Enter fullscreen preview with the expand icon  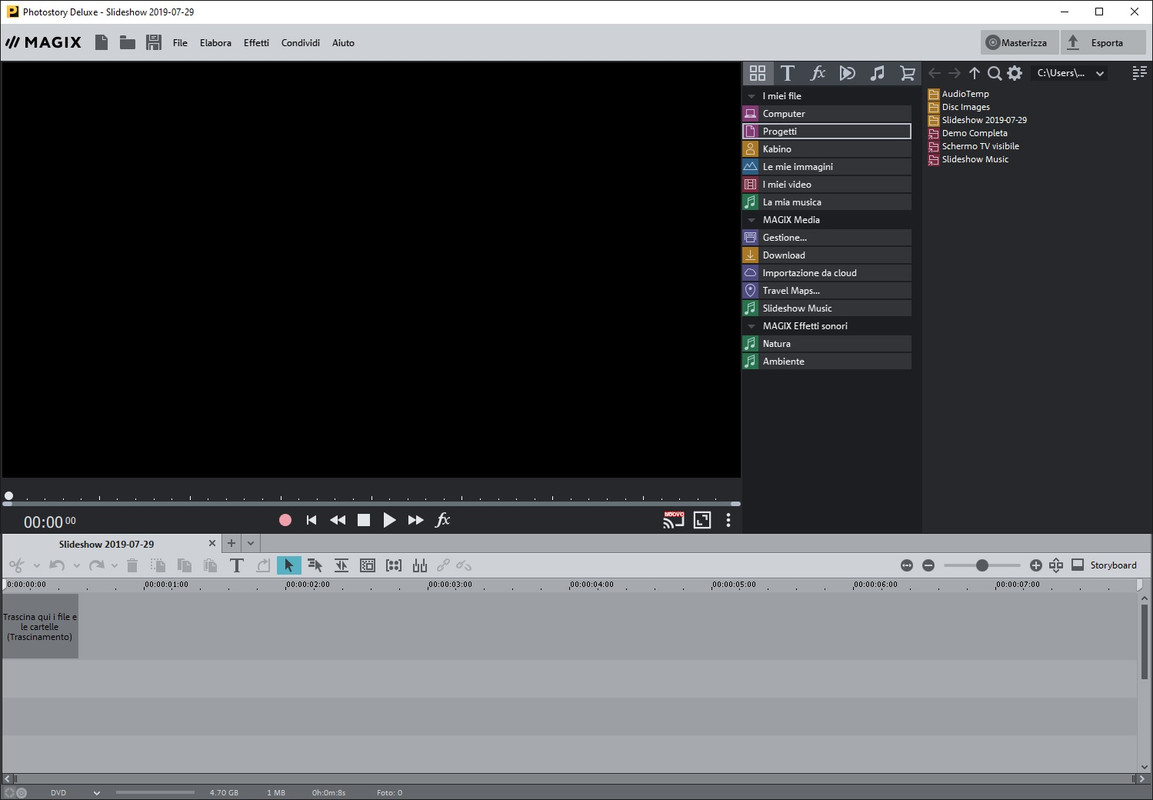[x=702, y=520]
